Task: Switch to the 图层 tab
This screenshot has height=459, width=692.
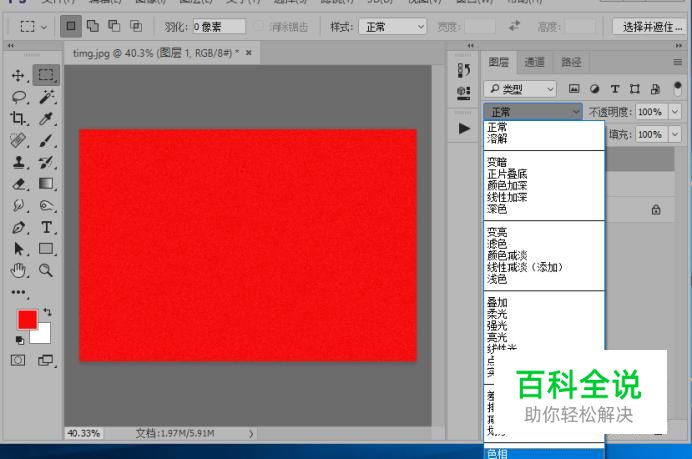Action: click(499, 62)
